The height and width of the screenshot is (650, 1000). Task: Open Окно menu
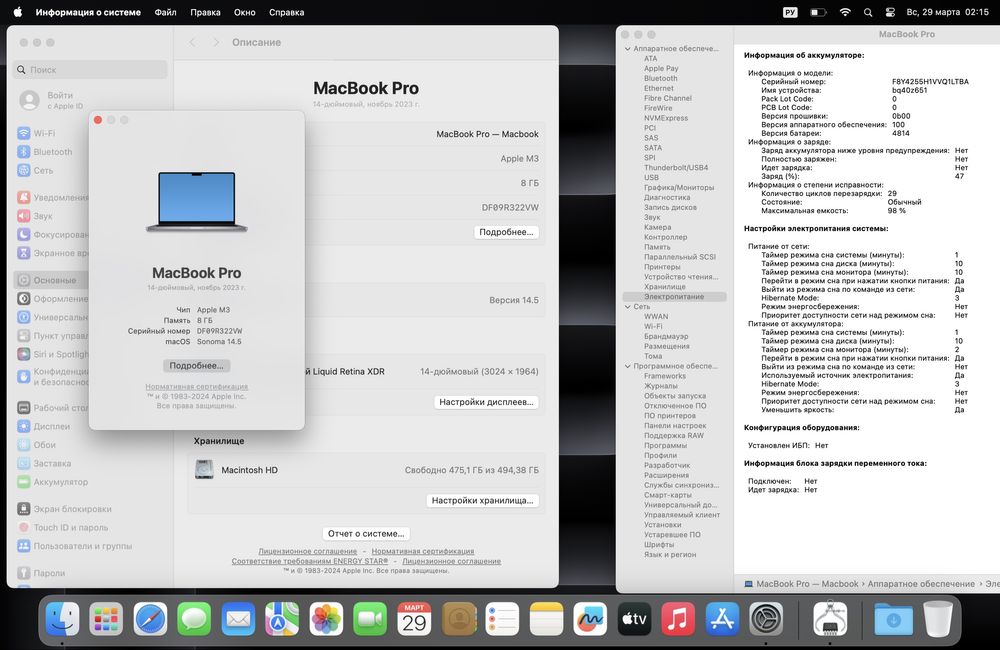[244, 12]
